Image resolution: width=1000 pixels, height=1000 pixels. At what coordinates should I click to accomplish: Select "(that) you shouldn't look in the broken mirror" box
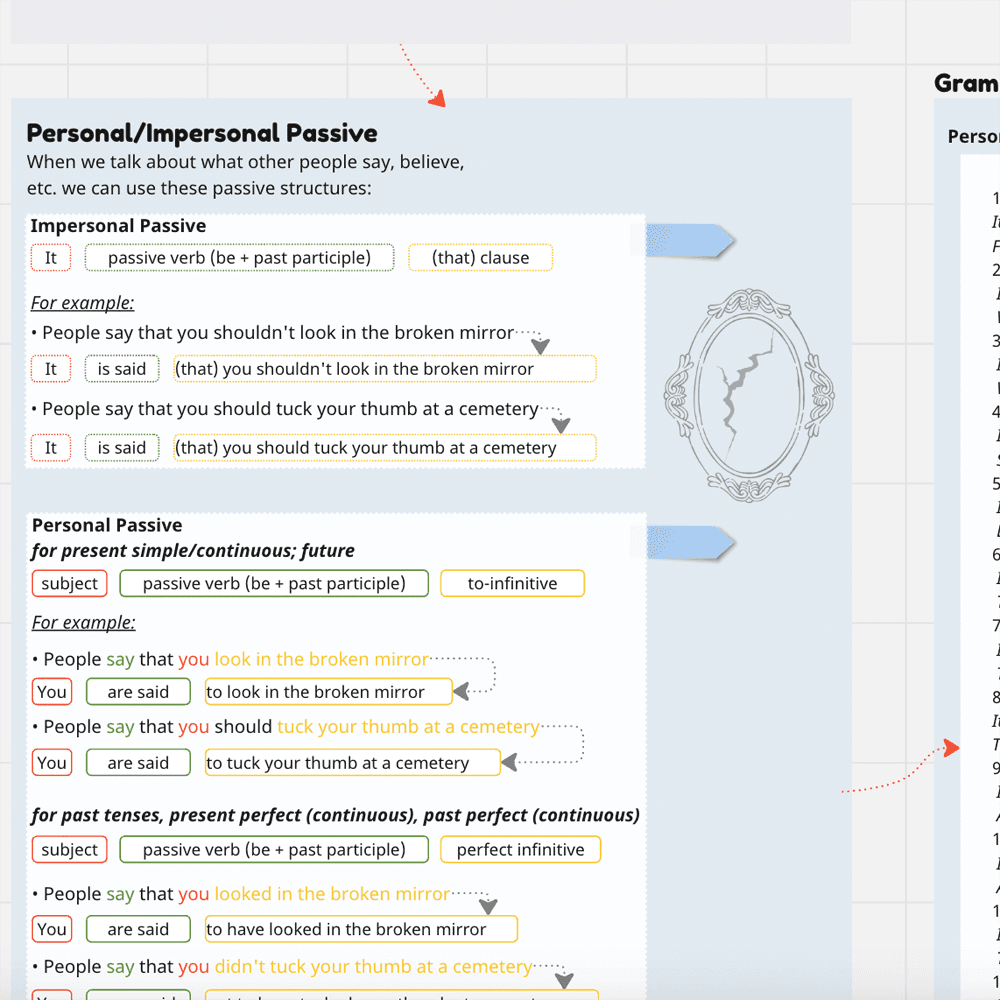point(385,369)
